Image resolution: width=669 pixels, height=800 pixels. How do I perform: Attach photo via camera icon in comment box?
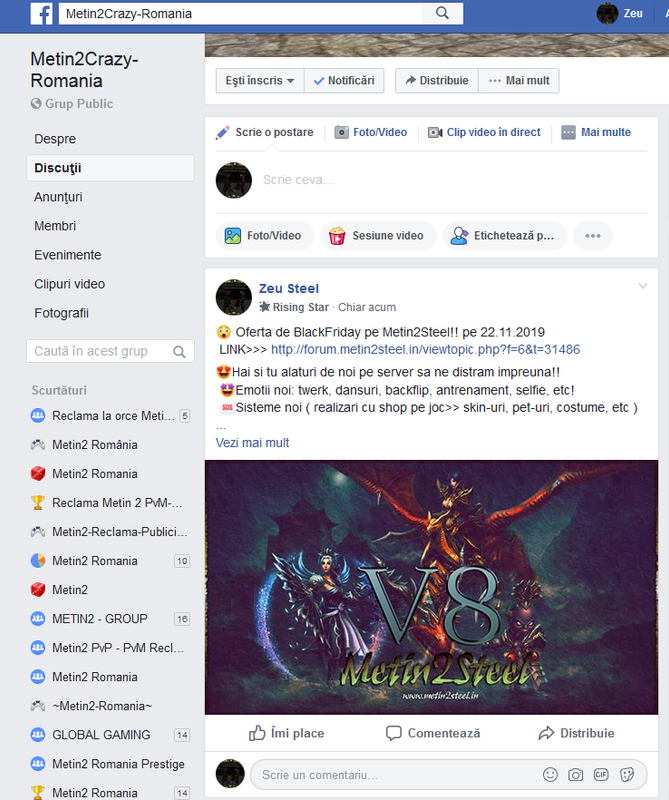(x=576, y=774)
